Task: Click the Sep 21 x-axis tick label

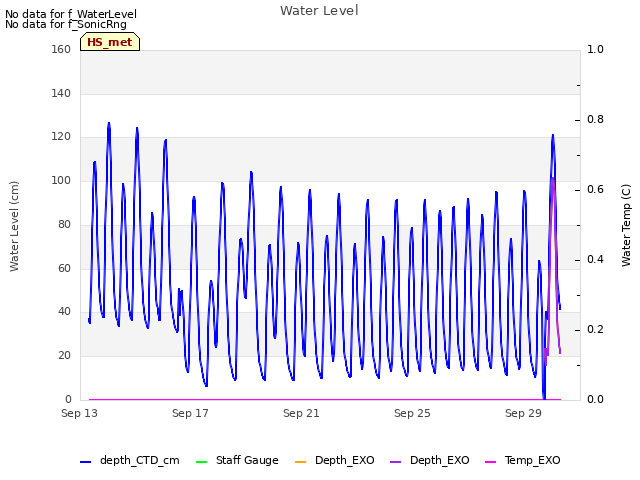Action: pos(301,413)
